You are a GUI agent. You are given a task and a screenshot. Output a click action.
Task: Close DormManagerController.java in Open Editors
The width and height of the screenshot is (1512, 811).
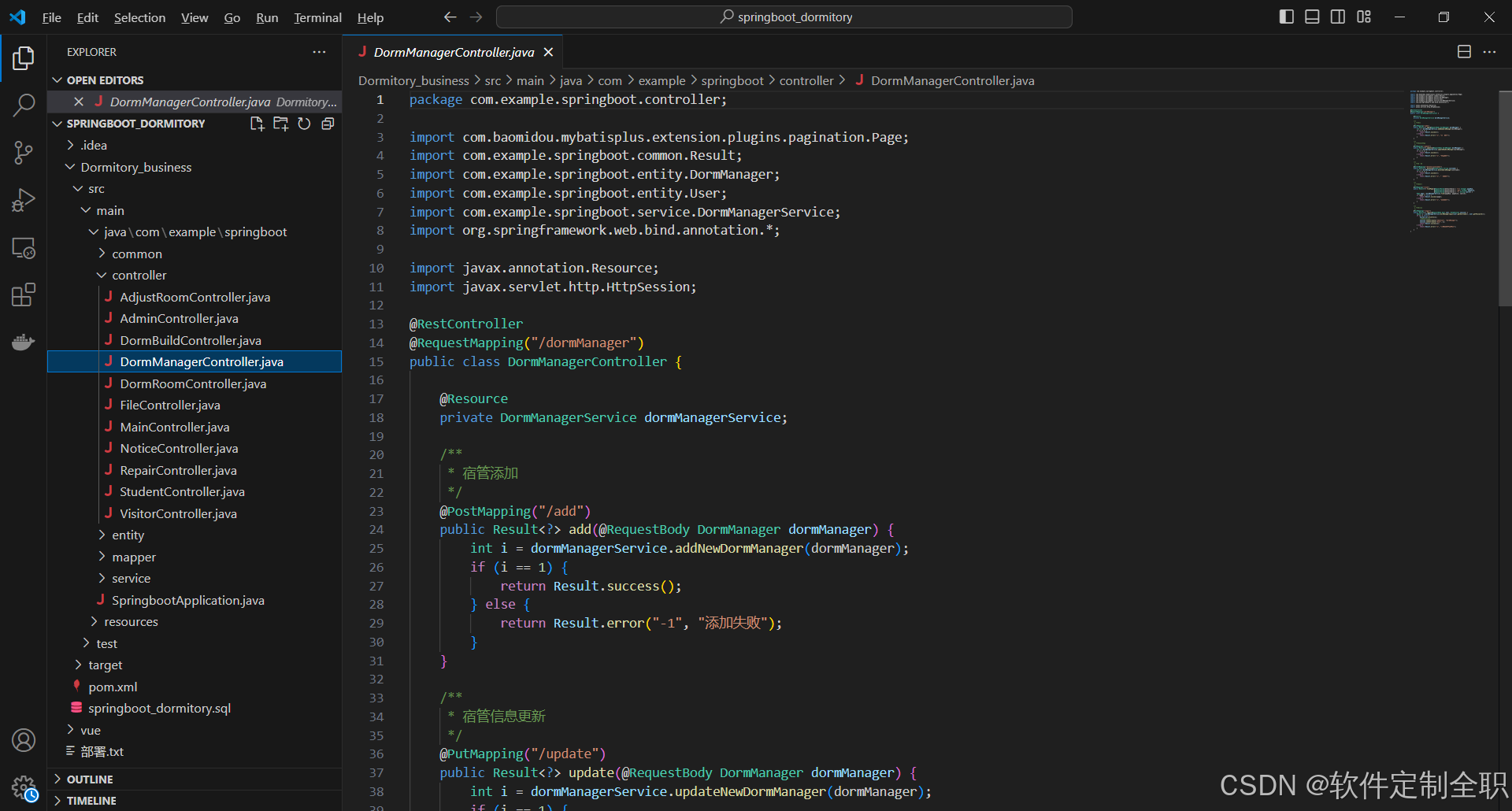[79, 102]
